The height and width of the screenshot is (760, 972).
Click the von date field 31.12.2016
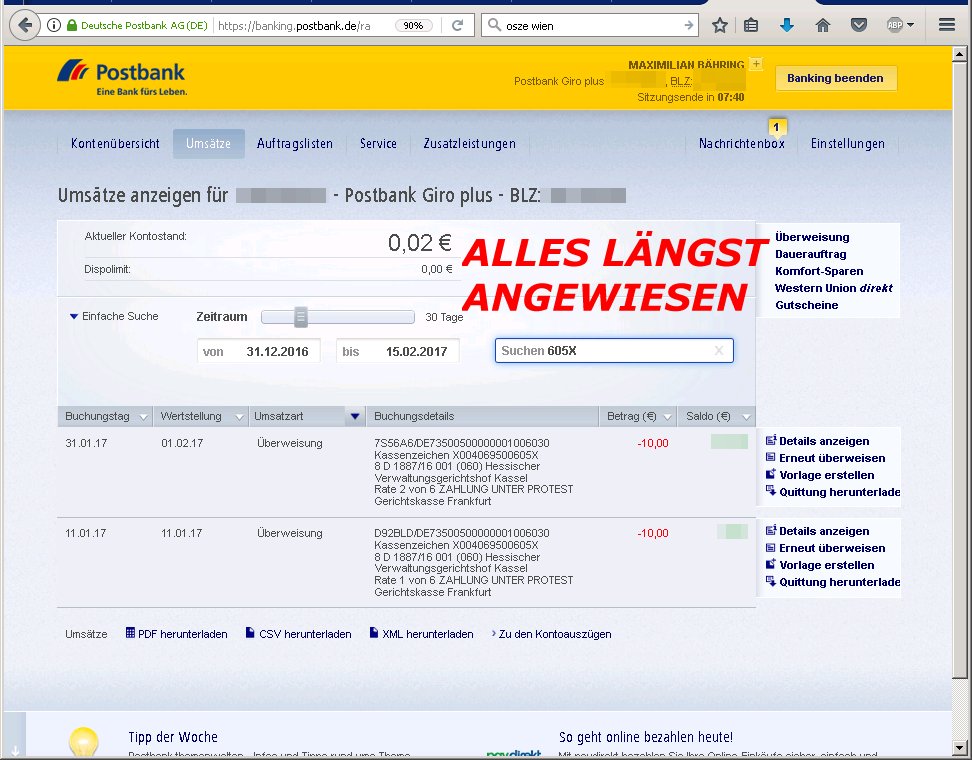click(x=258, y=351)
